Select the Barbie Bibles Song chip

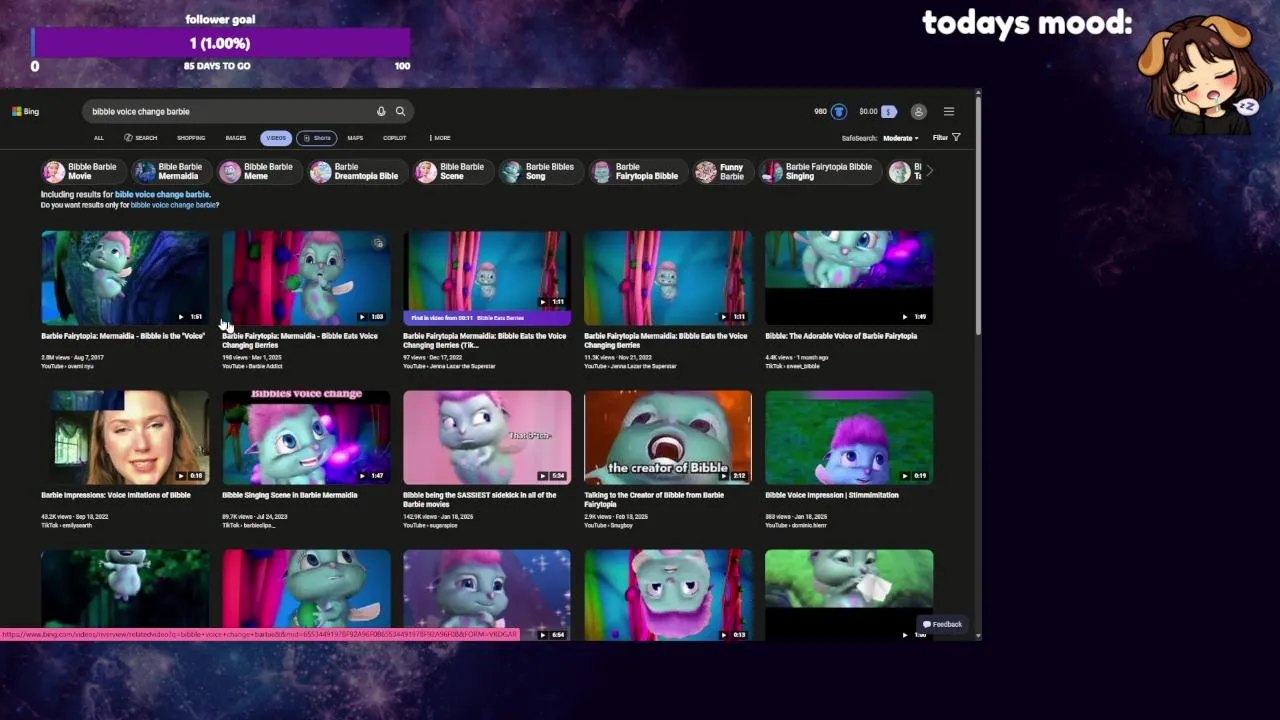[x=540, y=172]
